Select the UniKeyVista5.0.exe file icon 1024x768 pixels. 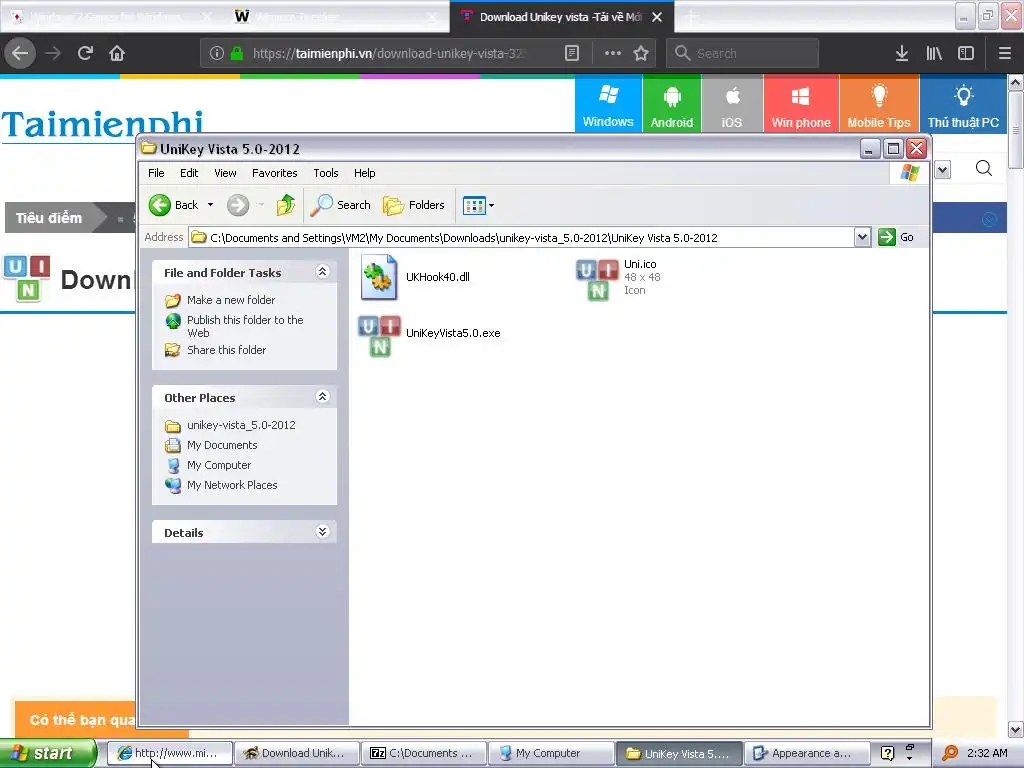click(379, 336)
